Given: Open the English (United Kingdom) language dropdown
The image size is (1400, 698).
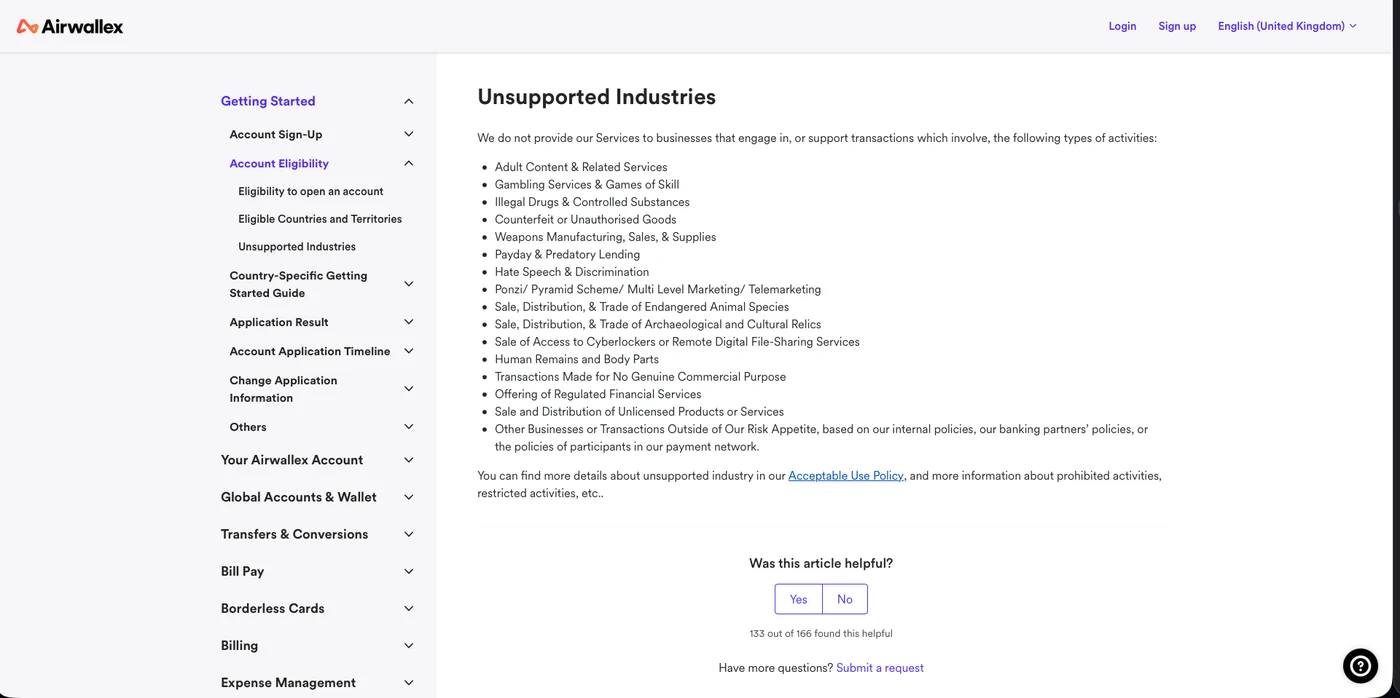Looking at the screenshot, I should (x=1287, y=26).
